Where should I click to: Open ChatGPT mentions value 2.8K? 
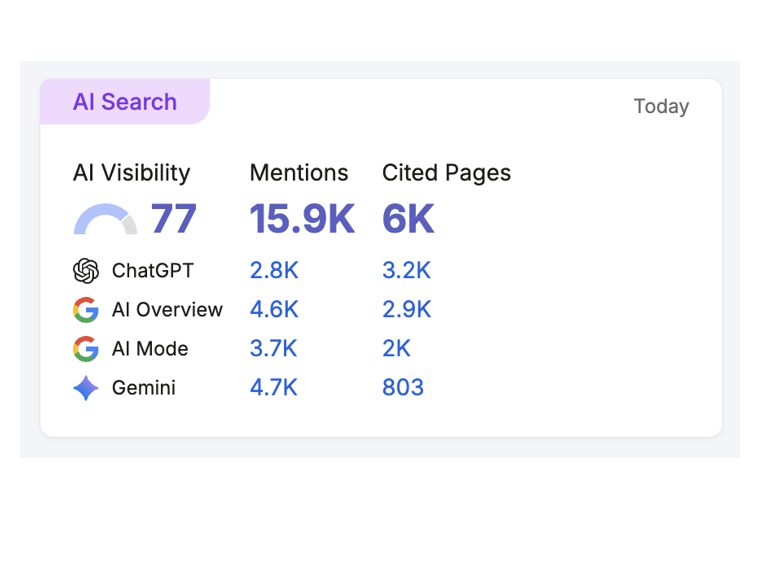tap(274, 270)
